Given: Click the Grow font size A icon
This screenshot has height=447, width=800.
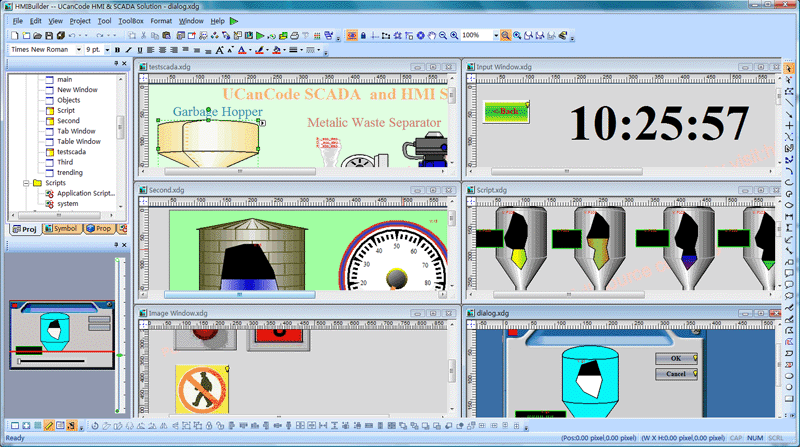Looking at the screenshot, I should (x=219, y=49).
